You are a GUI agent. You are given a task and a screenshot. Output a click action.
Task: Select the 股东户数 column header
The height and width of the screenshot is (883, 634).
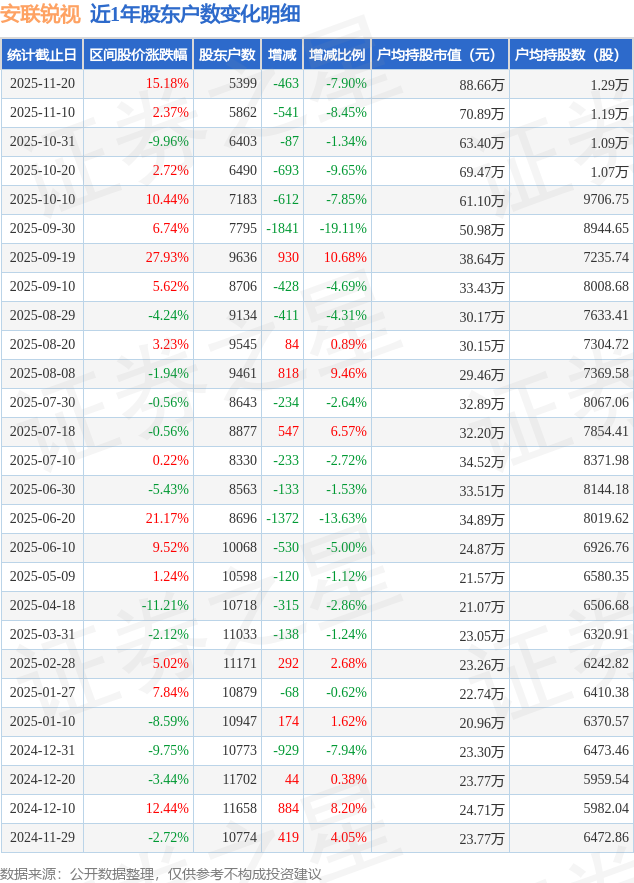[x=227, y=55]
